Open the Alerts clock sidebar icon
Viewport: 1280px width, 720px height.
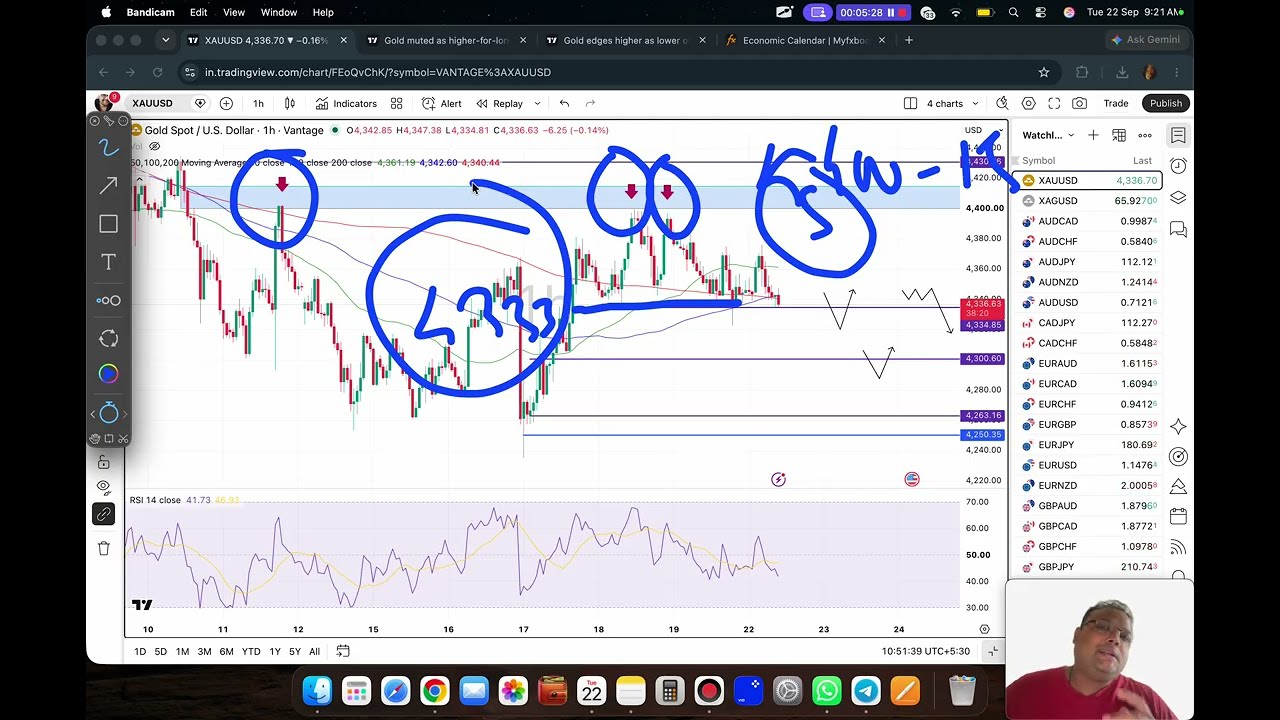point(1178,166)
